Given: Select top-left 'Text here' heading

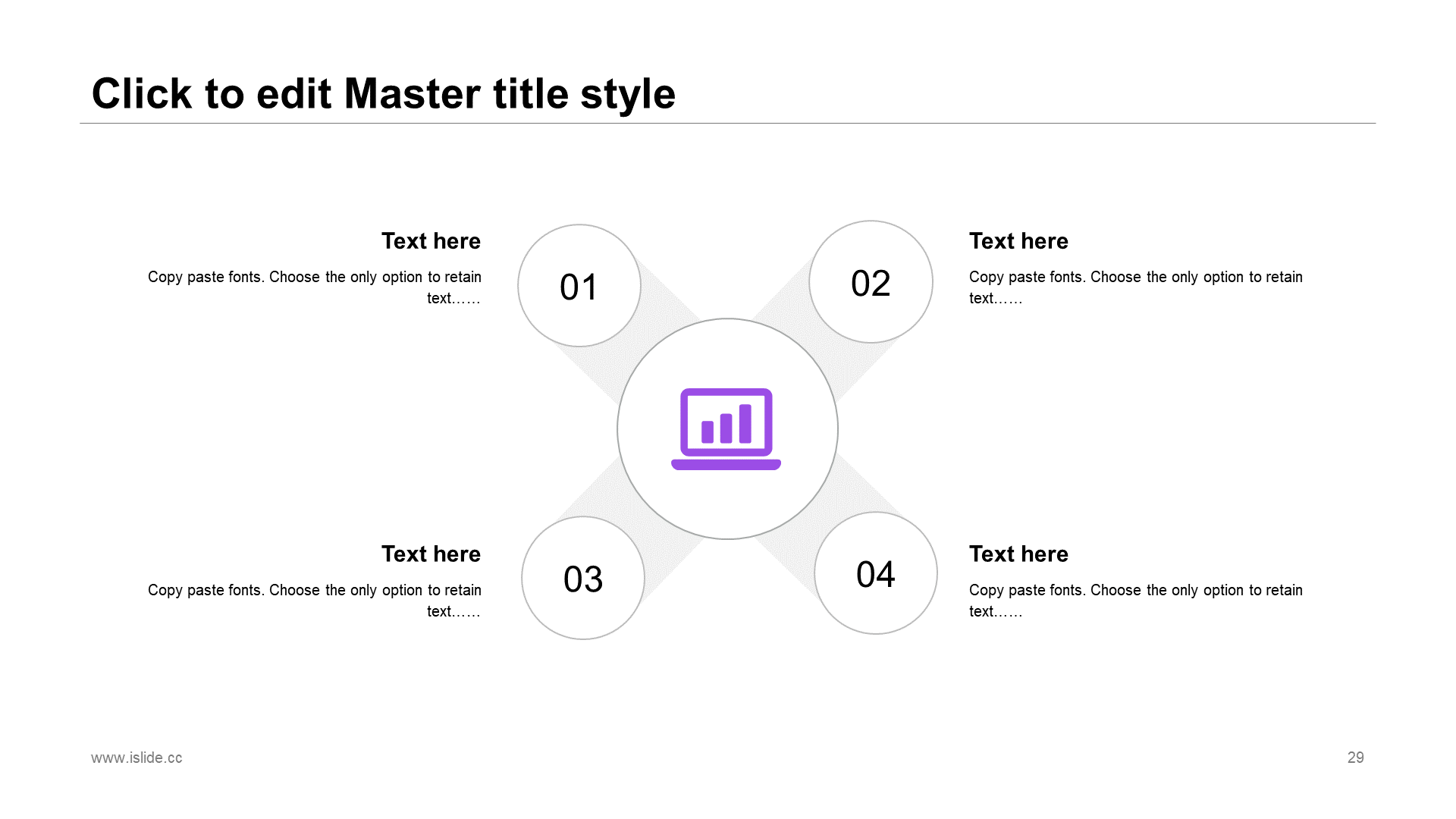Looking at the screenshot, I should pos(431,241).
